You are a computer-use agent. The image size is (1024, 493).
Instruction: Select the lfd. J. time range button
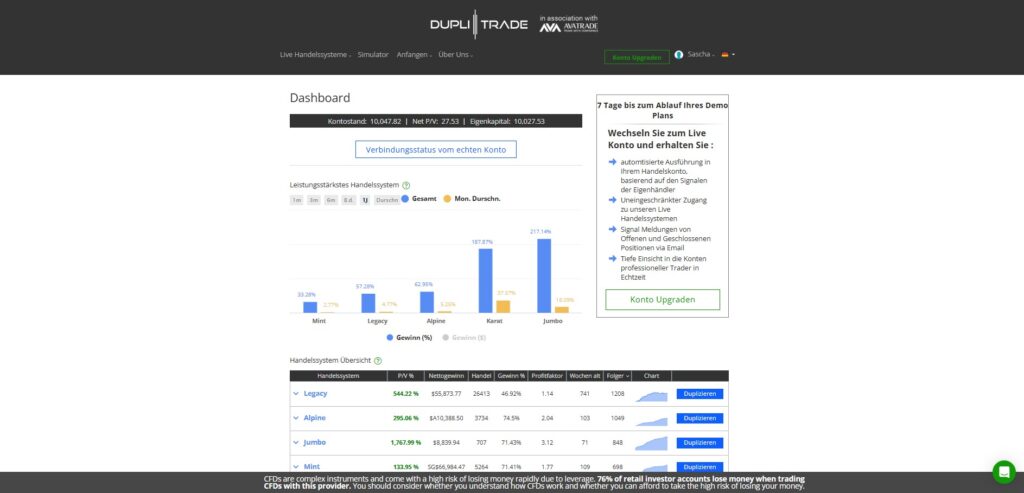pos(349,200)
